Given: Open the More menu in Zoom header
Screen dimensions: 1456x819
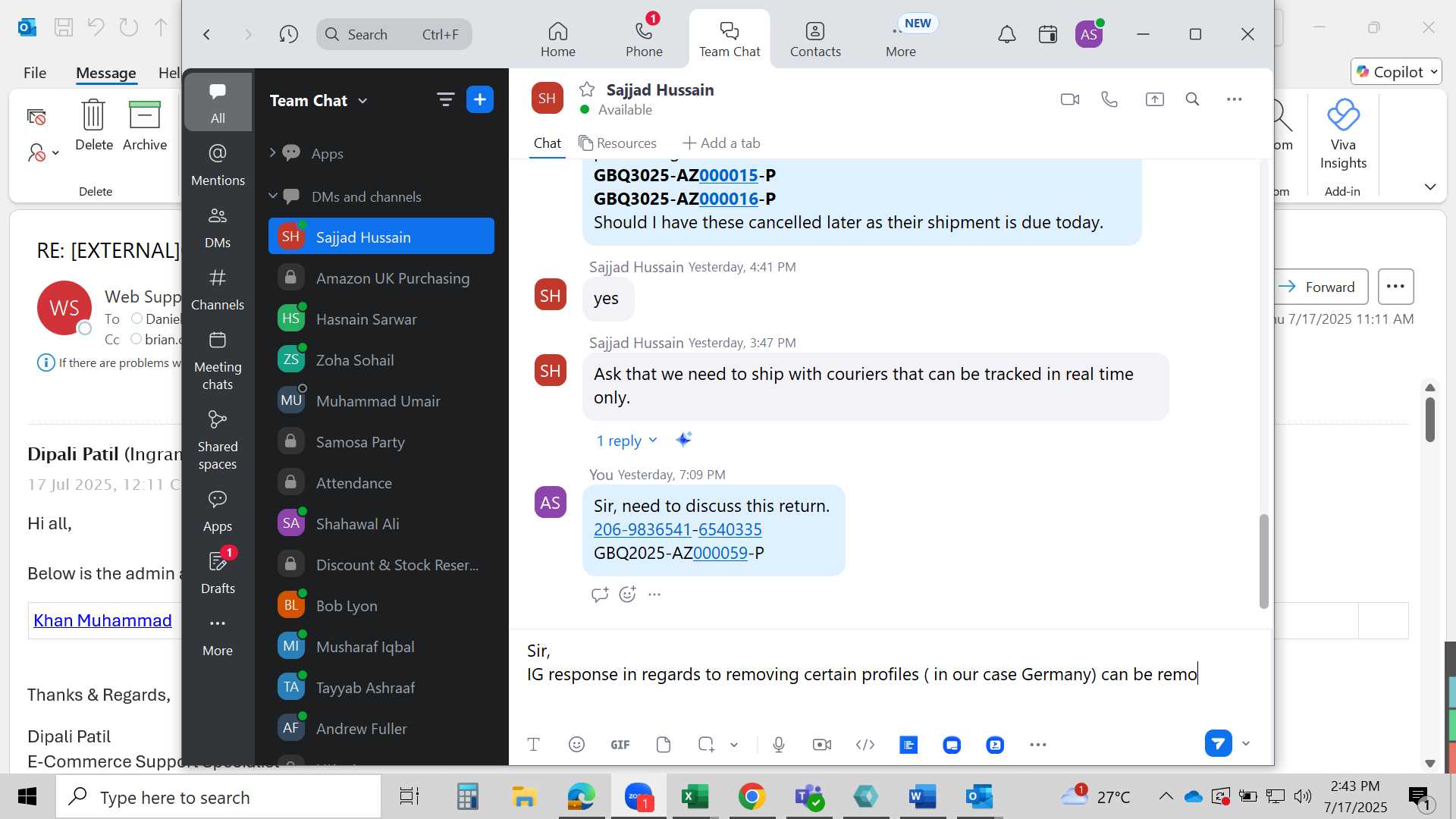Looking at the screenshot, I should 901,39.
